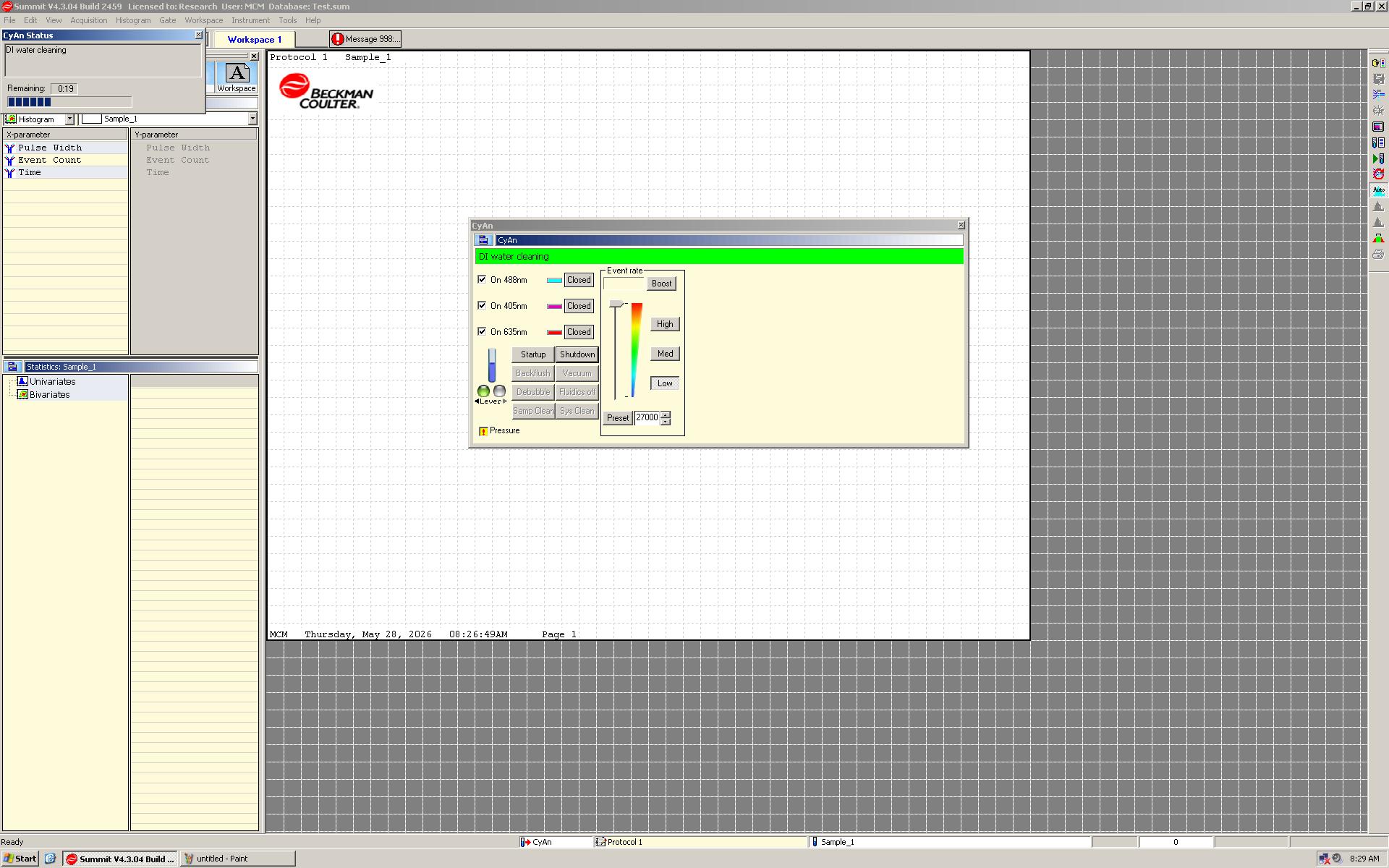
Task: Open the Histogram menu
Action: [133, 20]
